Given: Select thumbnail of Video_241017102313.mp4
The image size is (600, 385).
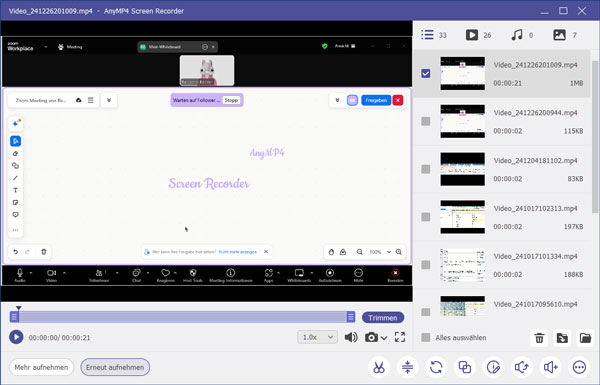Looking at the screenshot, I should 462,217.
